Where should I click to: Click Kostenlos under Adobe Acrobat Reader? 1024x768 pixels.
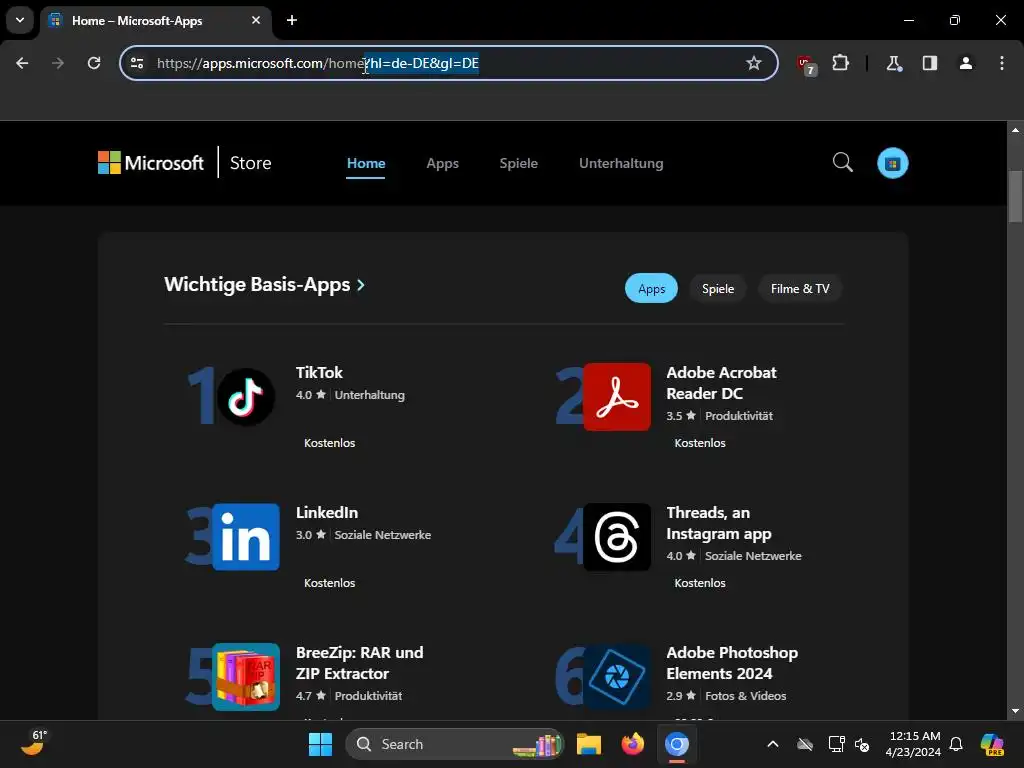(x=699, y=443)
